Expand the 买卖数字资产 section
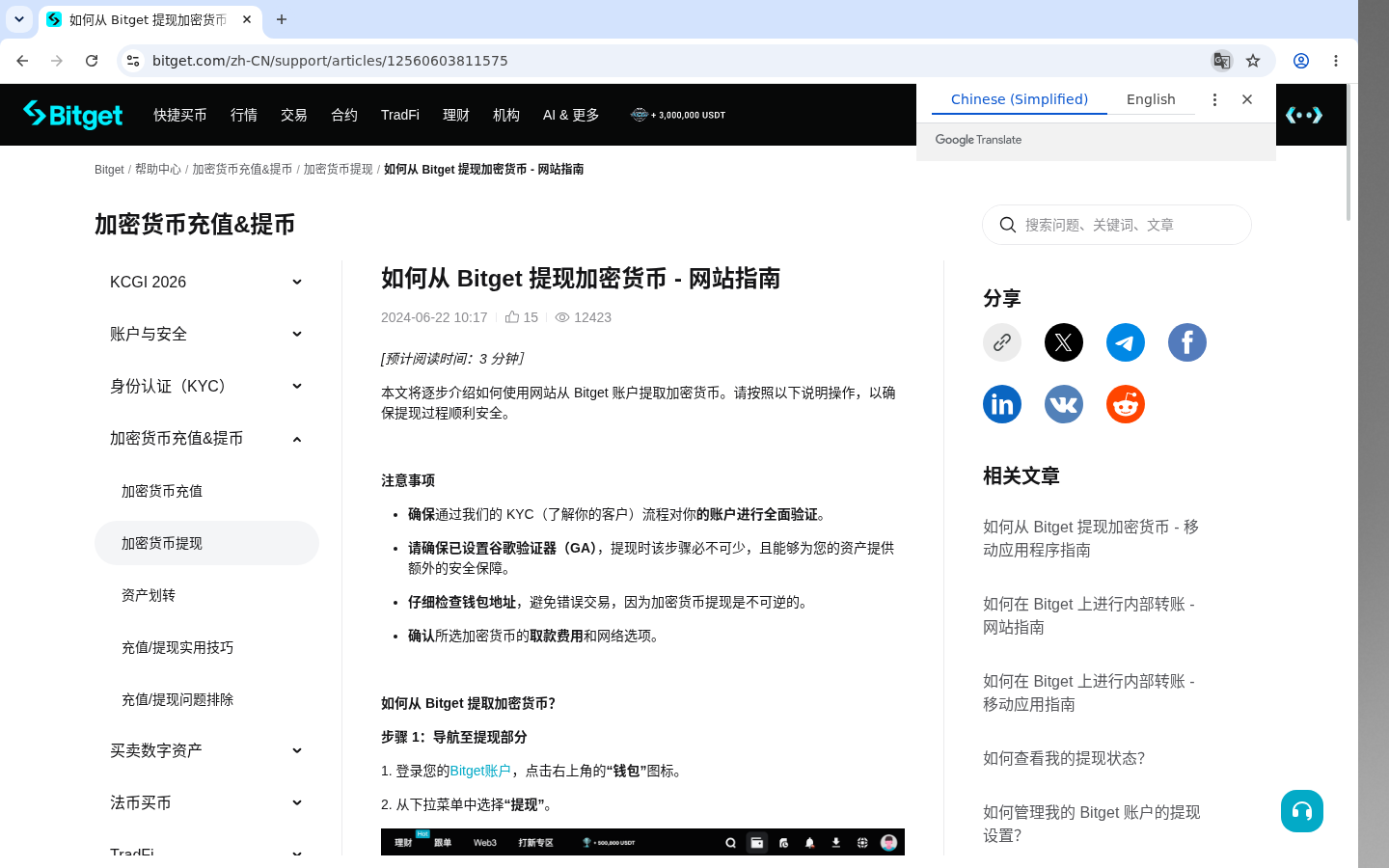1389x868 pixels. point(206,750)
